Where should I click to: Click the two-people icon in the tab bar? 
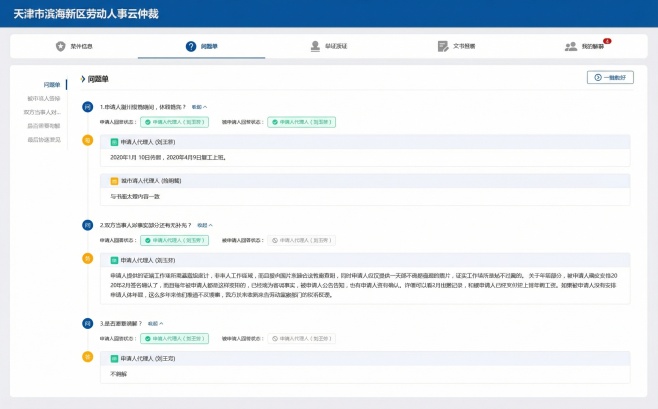coord(571,46)
